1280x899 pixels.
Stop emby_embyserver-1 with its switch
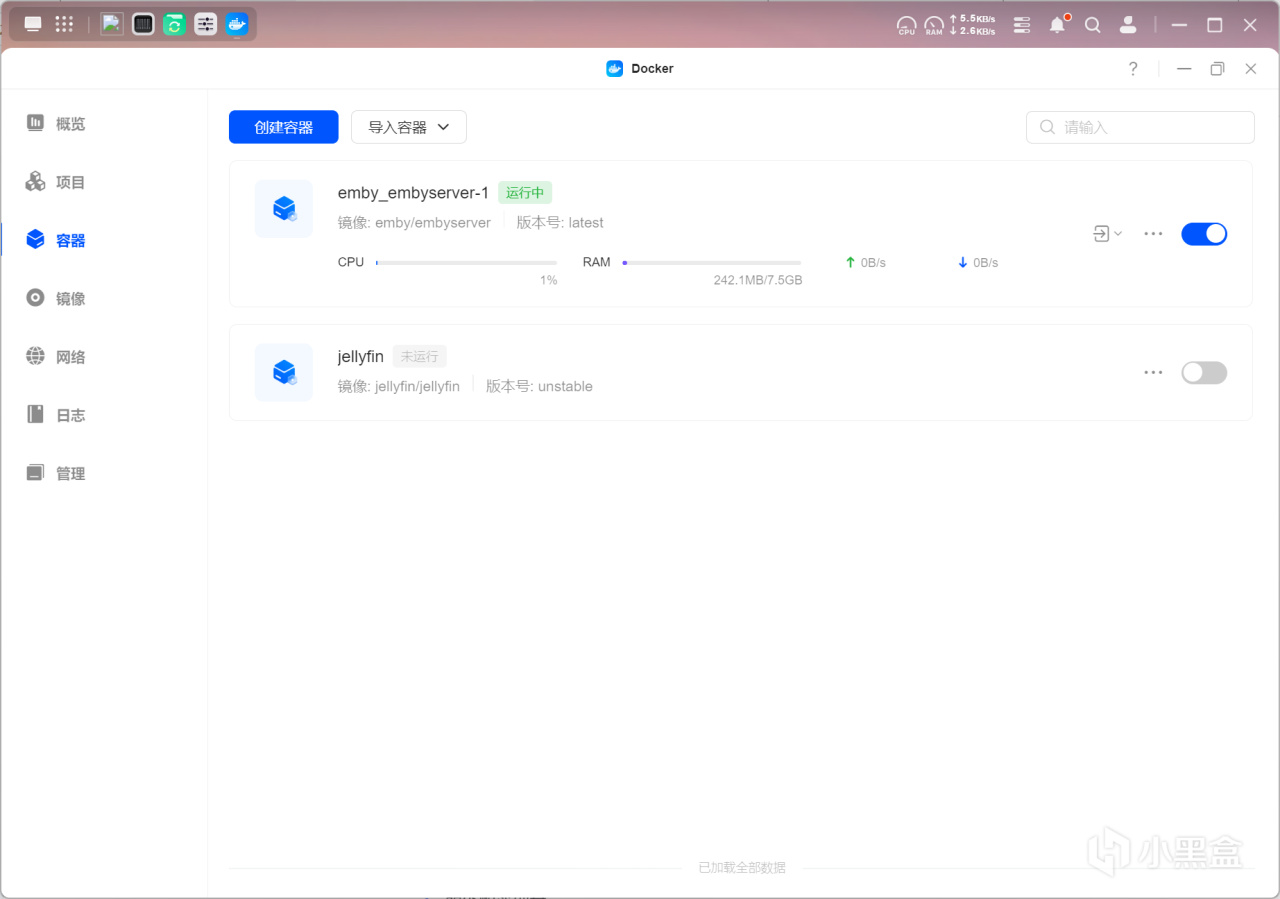tap(1204, 234)
